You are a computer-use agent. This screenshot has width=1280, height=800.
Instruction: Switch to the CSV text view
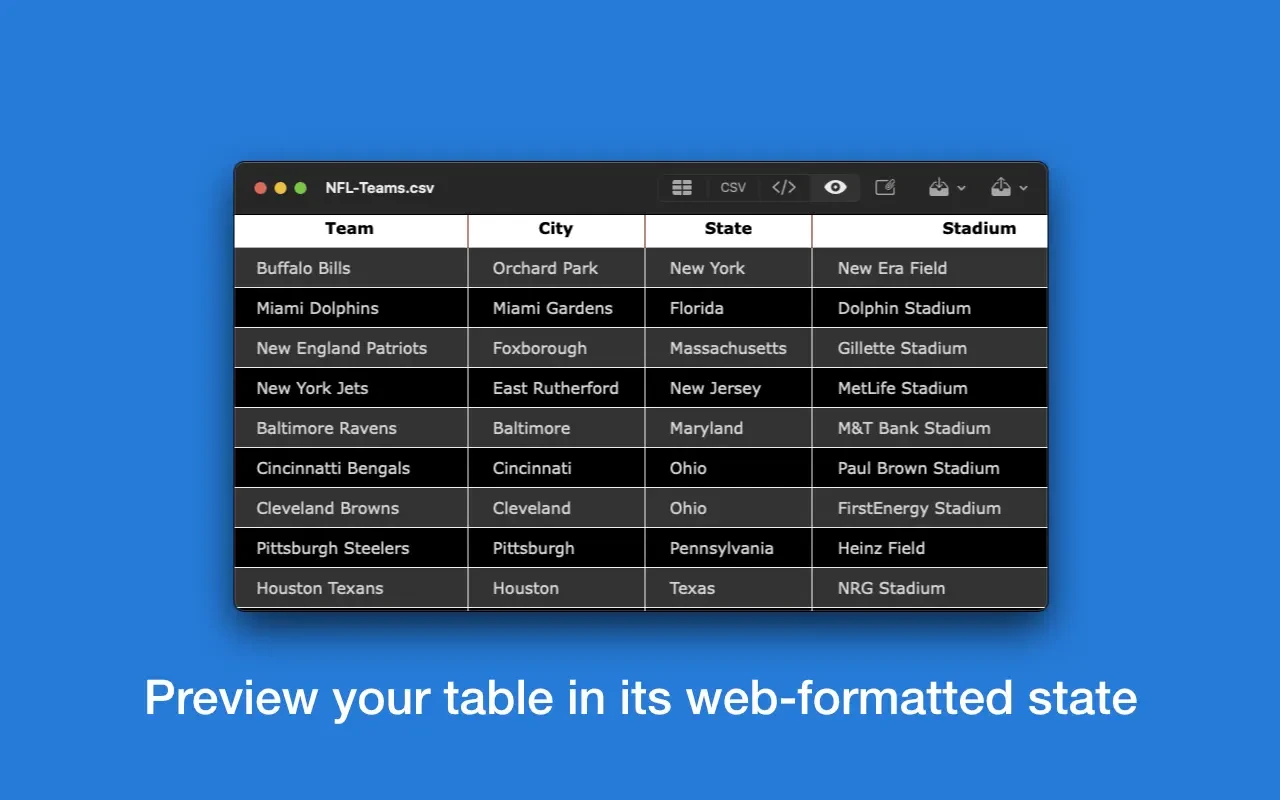click(x=733, y=188)
